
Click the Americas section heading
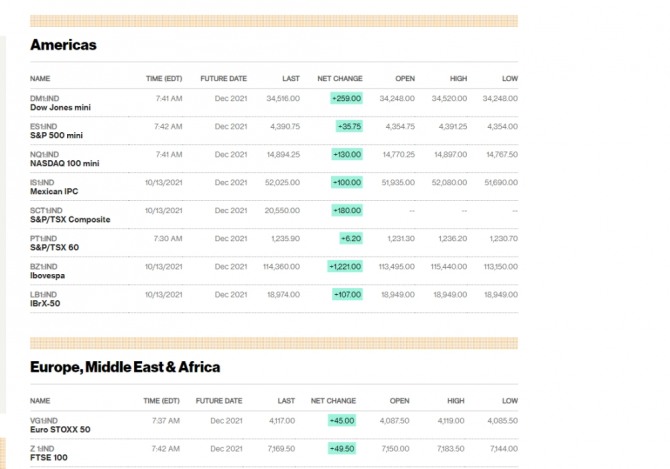coord(63,45)
